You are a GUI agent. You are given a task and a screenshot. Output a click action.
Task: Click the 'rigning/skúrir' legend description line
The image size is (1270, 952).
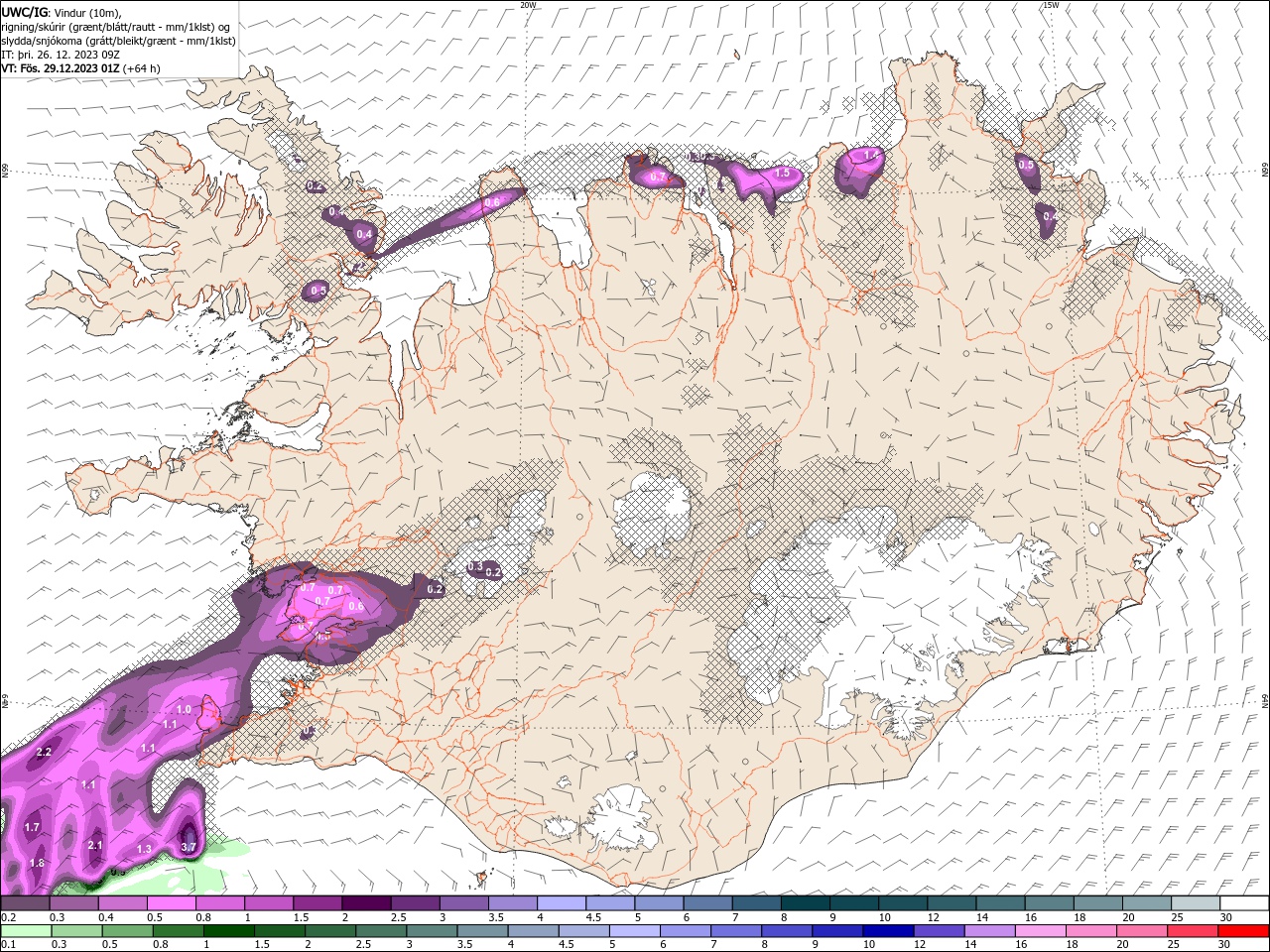[116, 27]
